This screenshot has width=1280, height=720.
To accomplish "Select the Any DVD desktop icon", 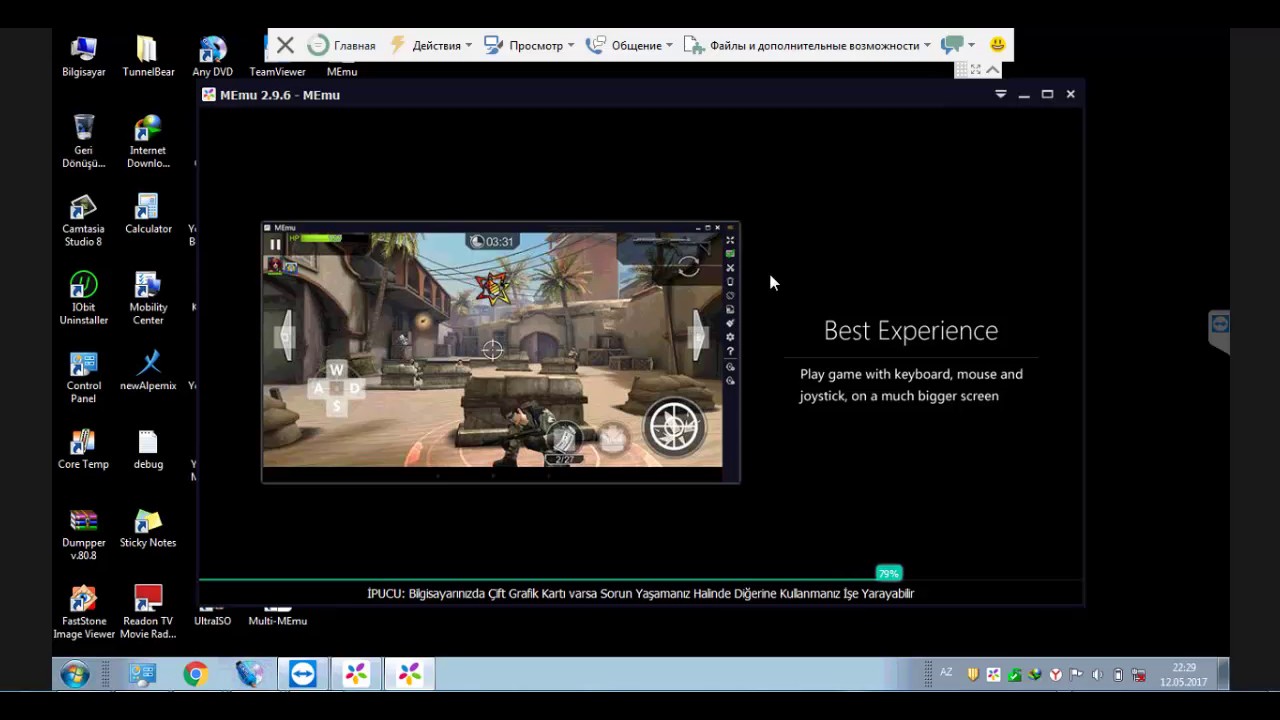I will [x=212, y=56].
